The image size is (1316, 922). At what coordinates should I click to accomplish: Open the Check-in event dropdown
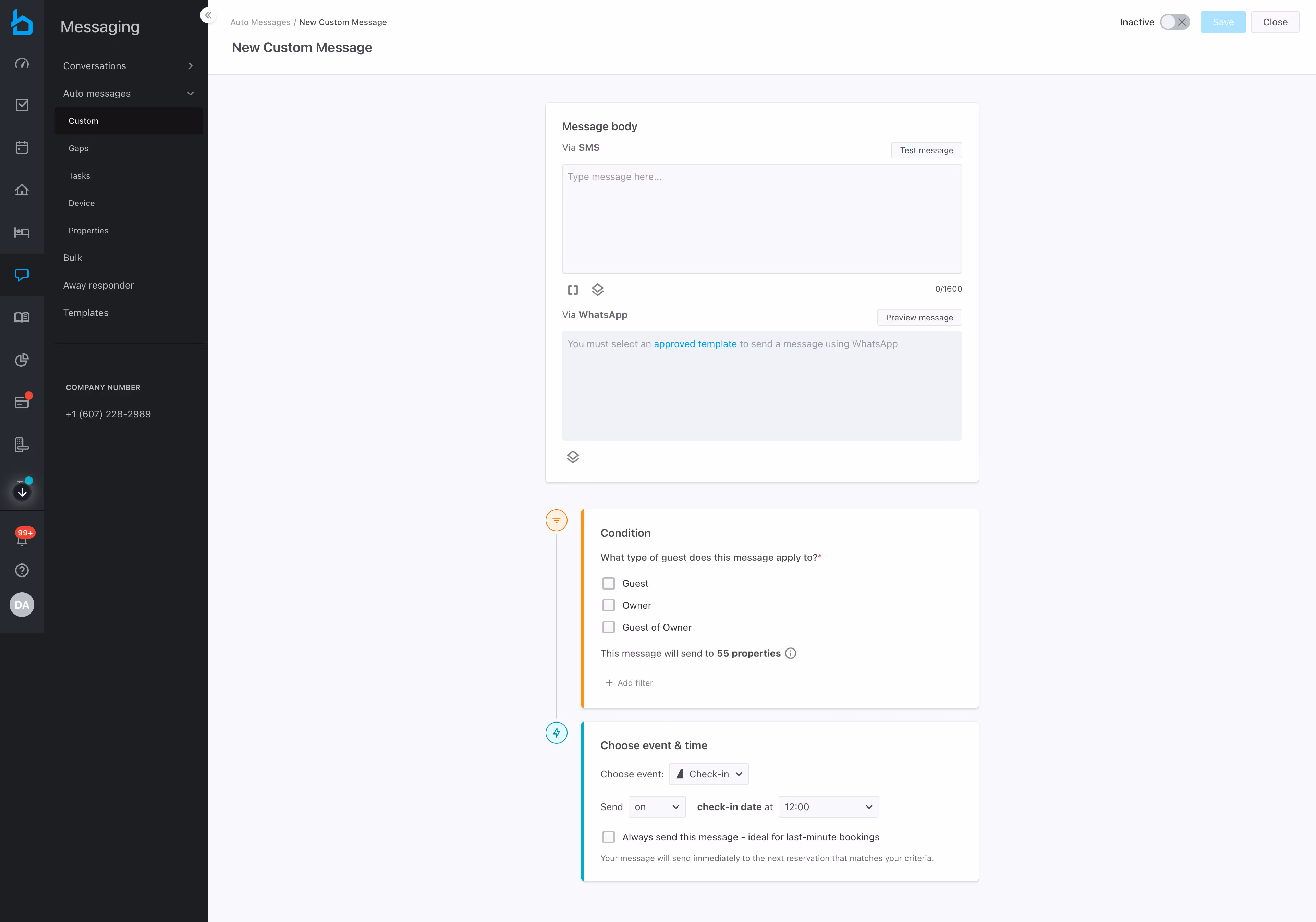click(x=708, y=774)
